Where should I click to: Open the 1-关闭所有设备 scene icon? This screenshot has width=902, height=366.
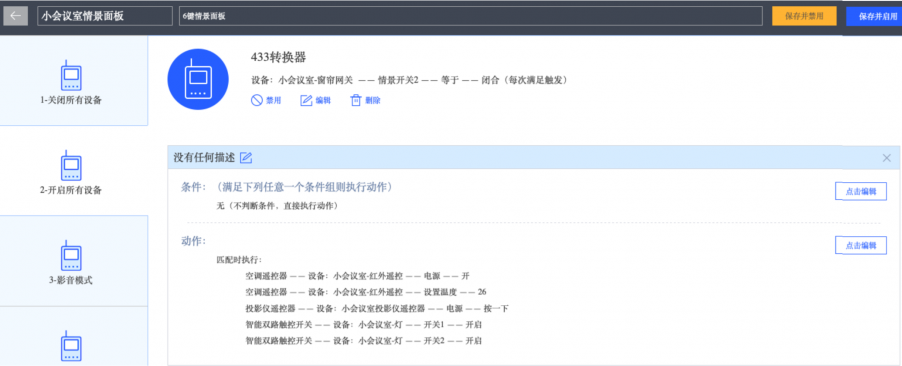tap(71, 74)
